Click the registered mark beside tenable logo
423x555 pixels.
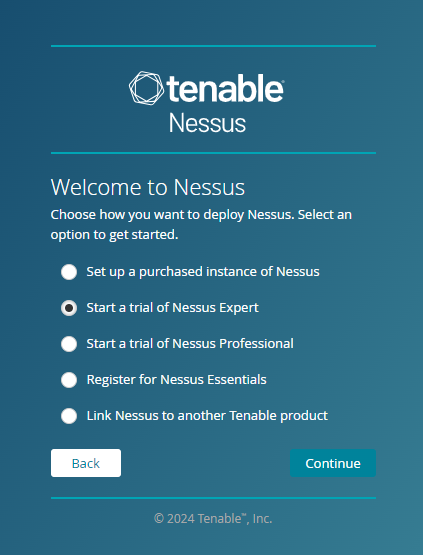[282, 82]
